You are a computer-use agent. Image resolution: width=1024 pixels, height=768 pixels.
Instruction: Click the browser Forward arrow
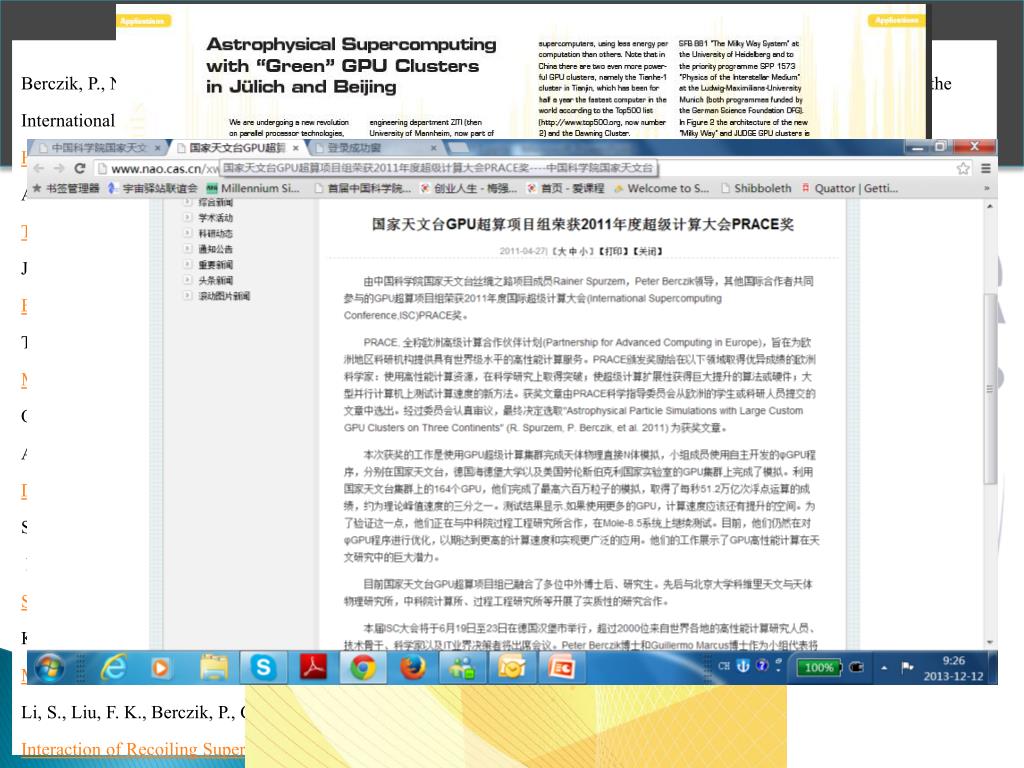pos(59,168)
